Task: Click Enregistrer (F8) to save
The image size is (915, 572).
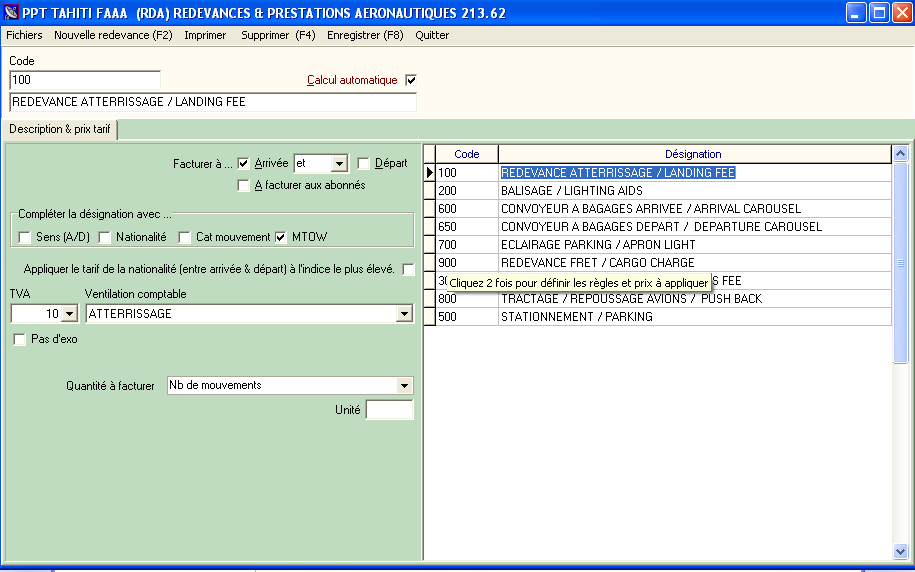Action: [x=365, y=35]
